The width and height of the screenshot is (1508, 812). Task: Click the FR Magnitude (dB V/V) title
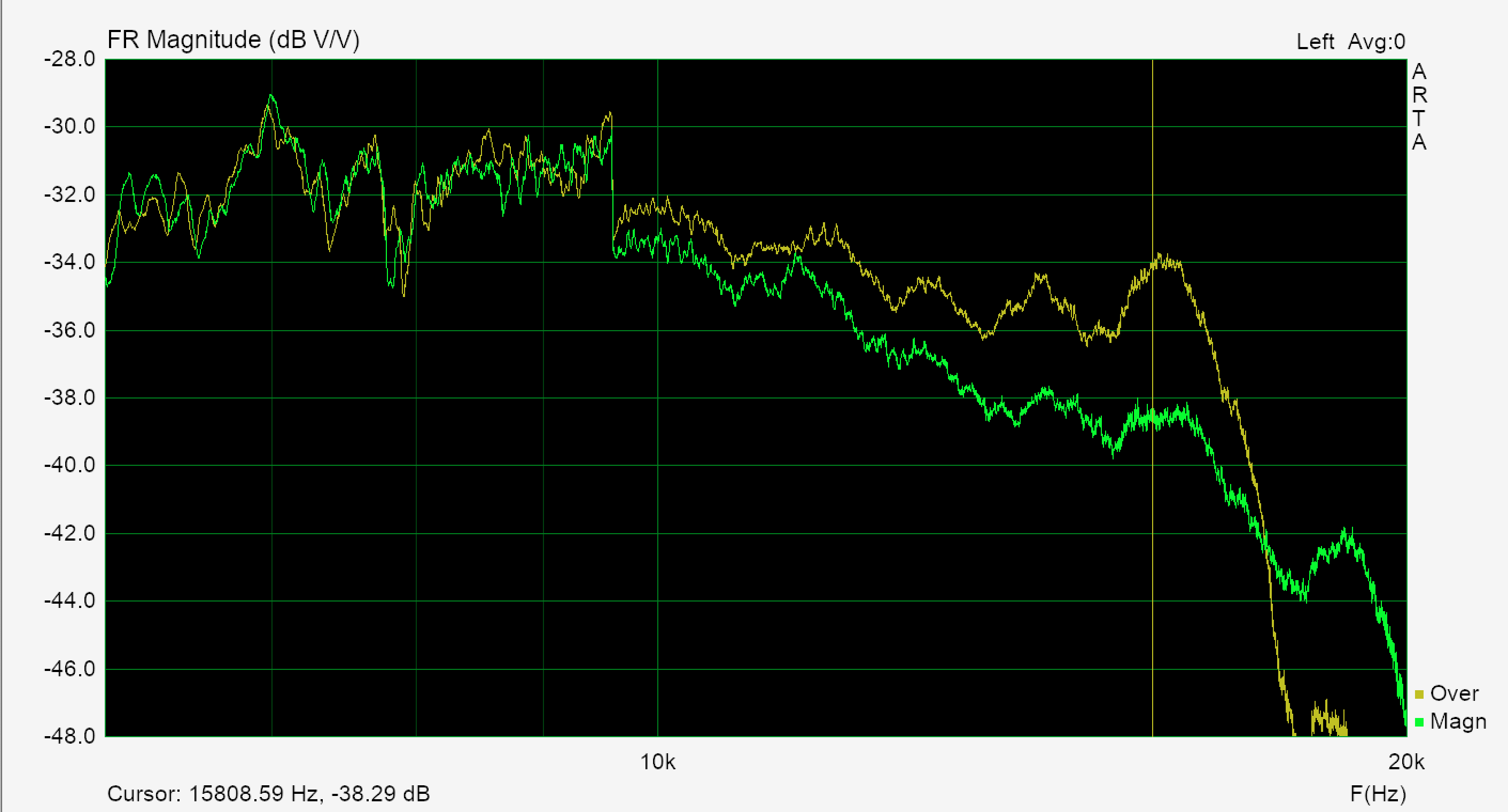(x=233, y=40)
